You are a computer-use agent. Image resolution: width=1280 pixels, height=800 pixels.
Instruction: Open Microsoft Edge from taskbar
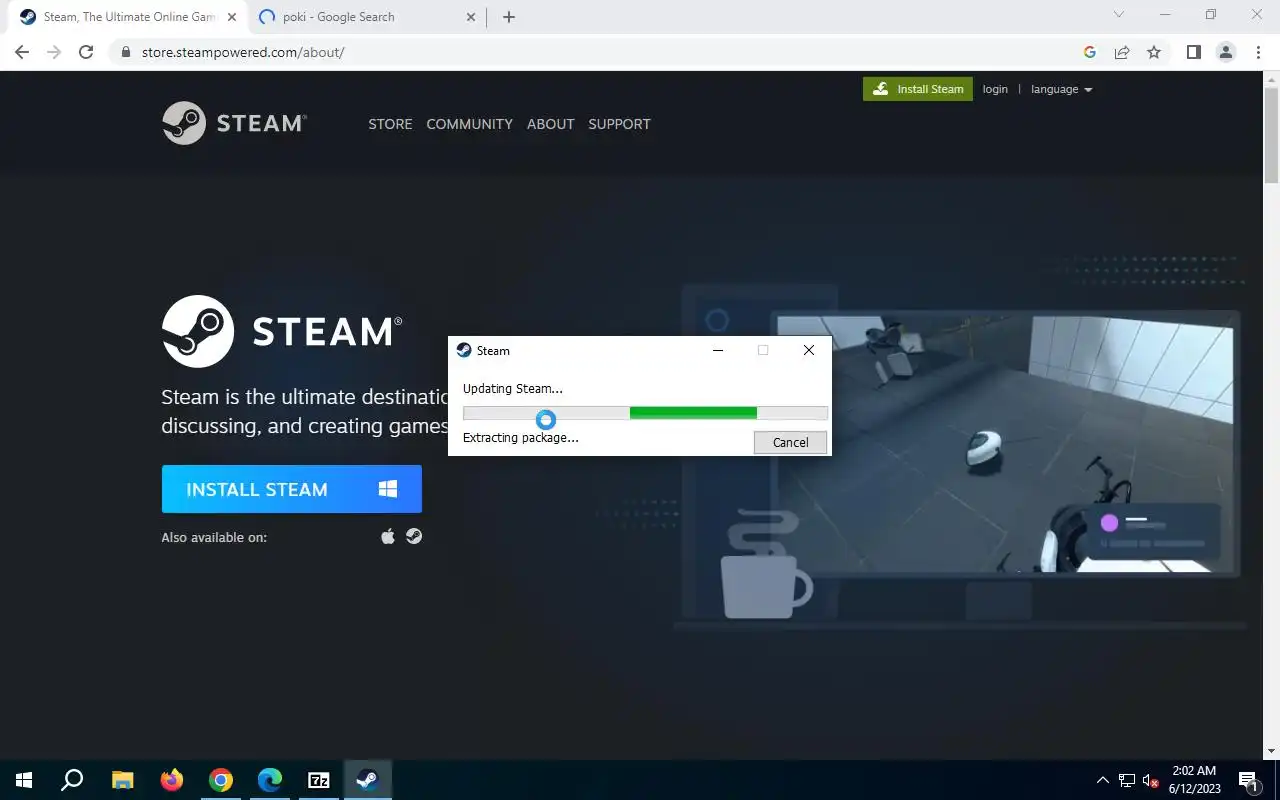[x=269, y=780]
